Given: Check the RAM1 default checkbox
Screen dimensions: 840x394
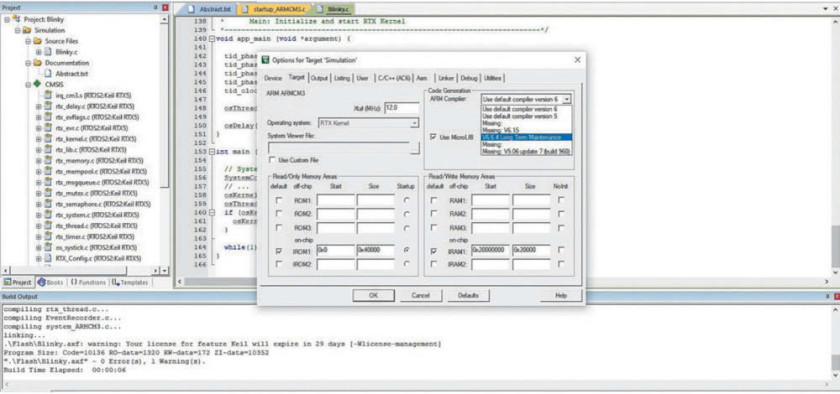Looking at the screenshot, I should pyautogui.click(x=433, y=200).
